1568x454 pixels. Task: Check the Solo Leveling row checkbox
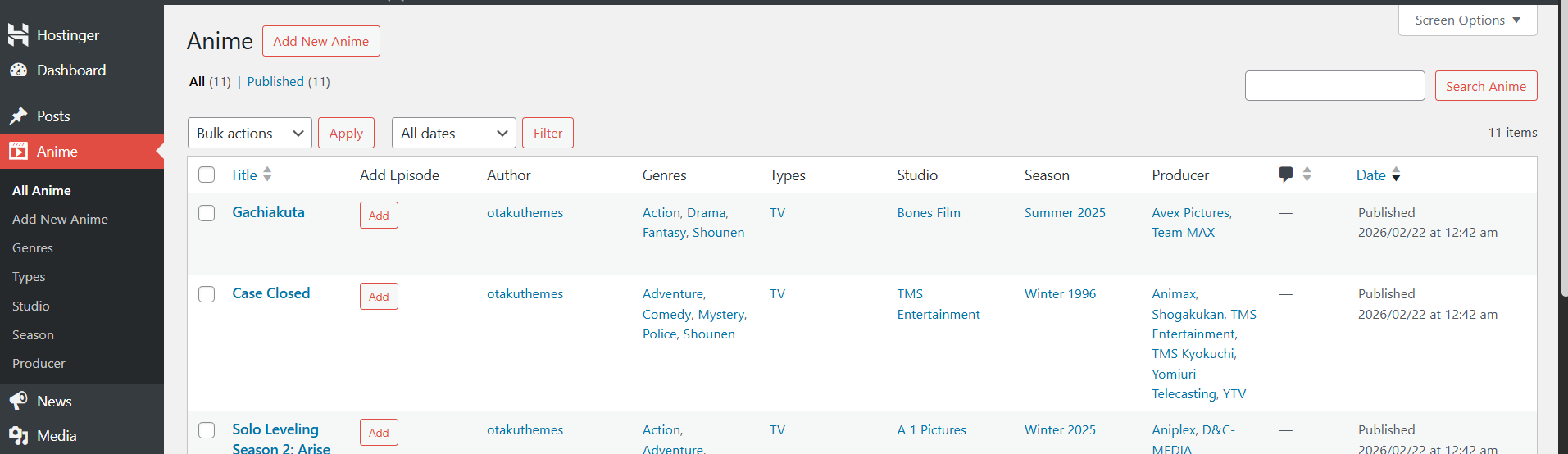tap(207, 430)
